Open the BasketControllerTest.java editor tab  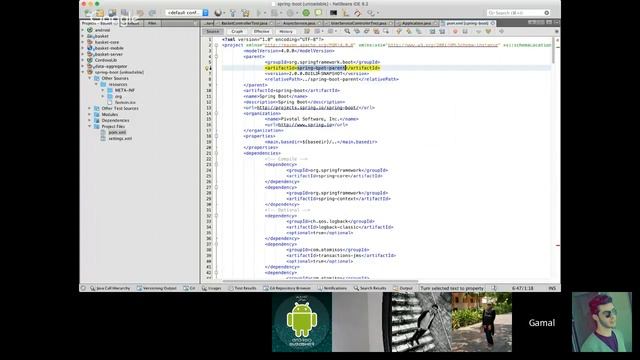244,23
